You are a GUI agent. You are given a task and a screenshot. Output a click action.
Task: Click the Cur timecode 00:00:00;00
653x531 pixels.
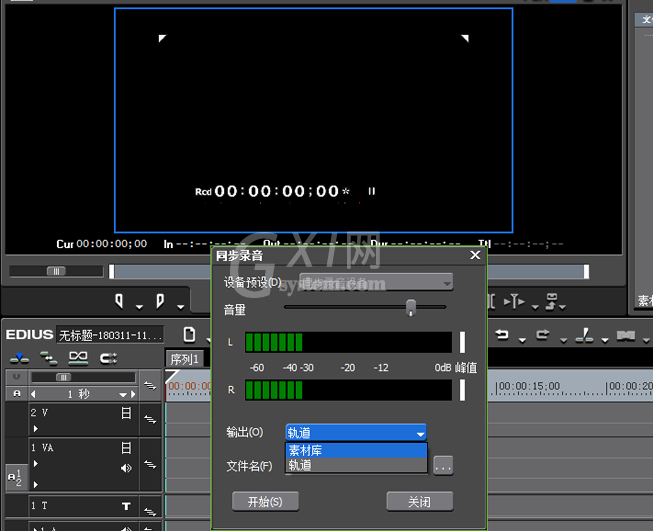tap(112, 244)
